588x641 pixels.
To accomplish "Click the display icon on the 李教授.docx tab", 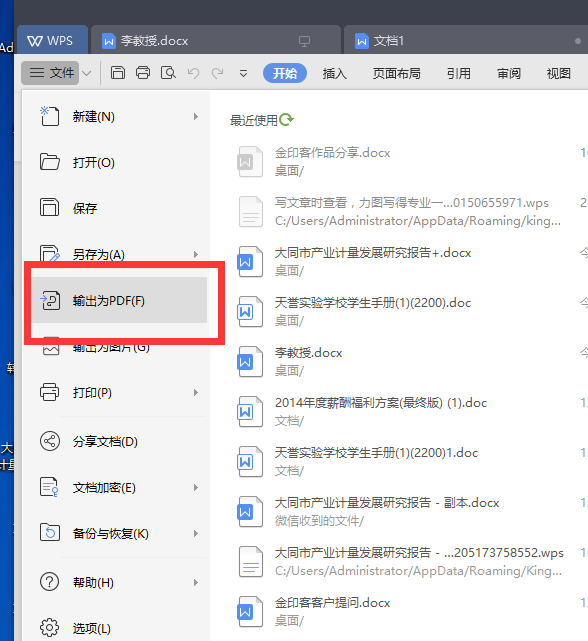I will (x=304, y=41).
